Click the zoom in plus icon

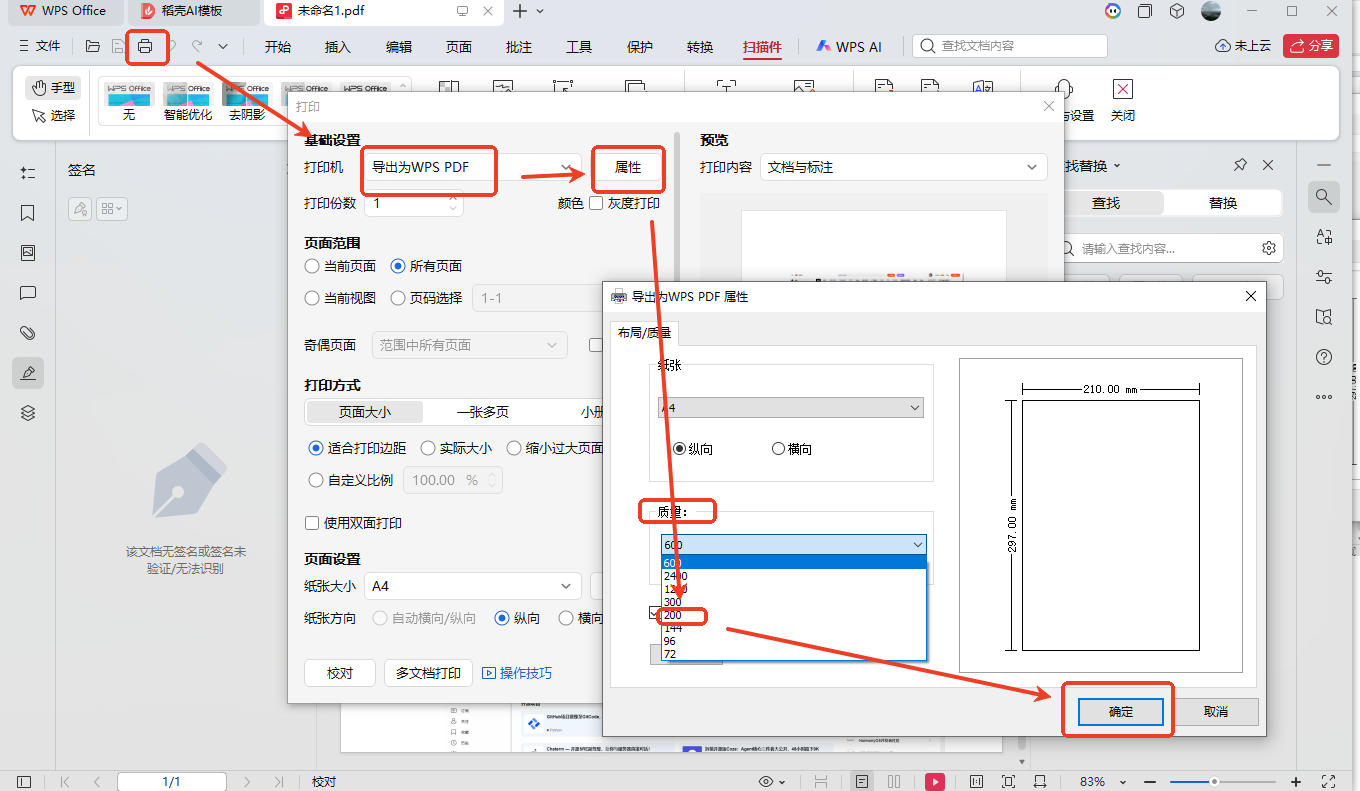tap(1296, 781)
